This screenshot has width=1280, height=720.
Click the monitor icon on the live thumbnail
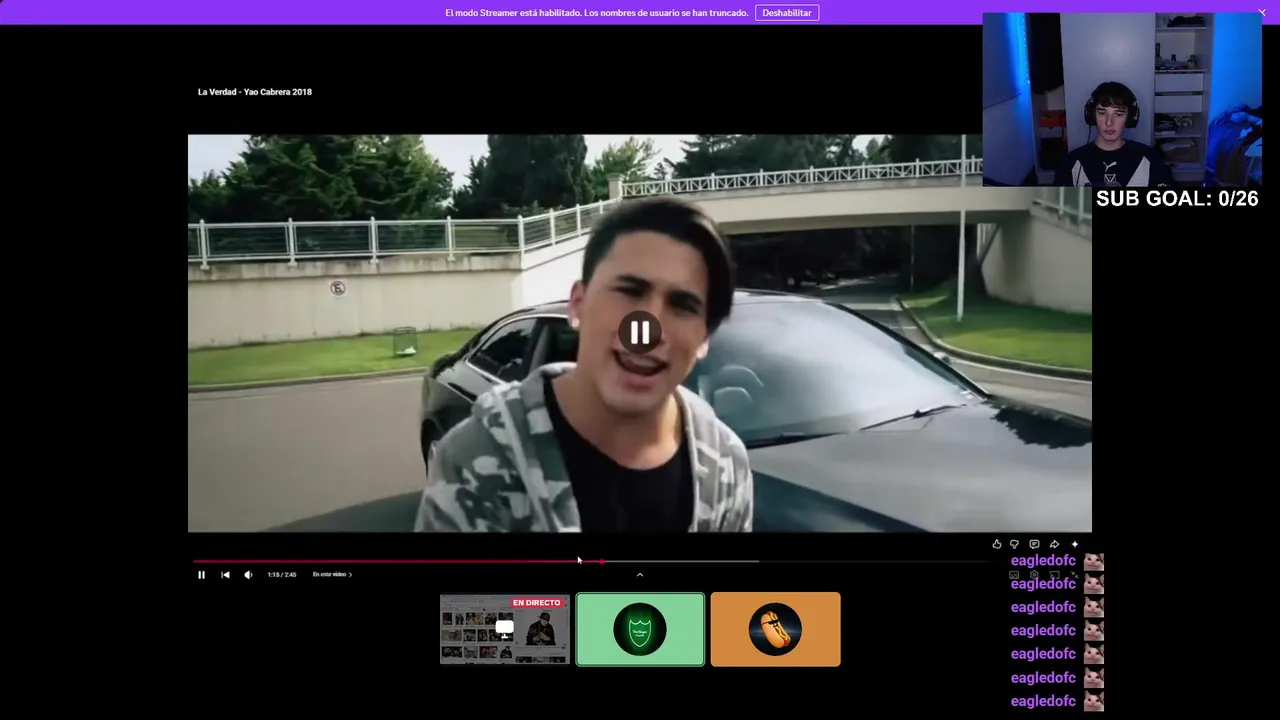[x=505, y=628]
